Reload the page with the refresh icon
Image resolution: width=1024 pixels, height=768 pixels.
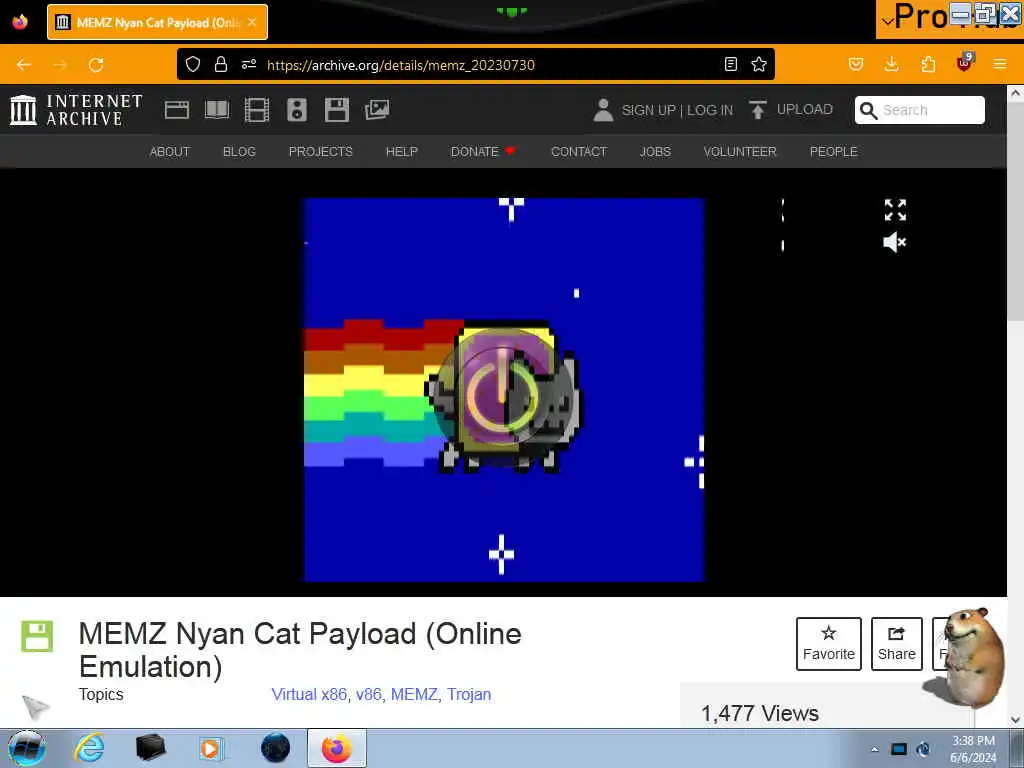[96, 65]
